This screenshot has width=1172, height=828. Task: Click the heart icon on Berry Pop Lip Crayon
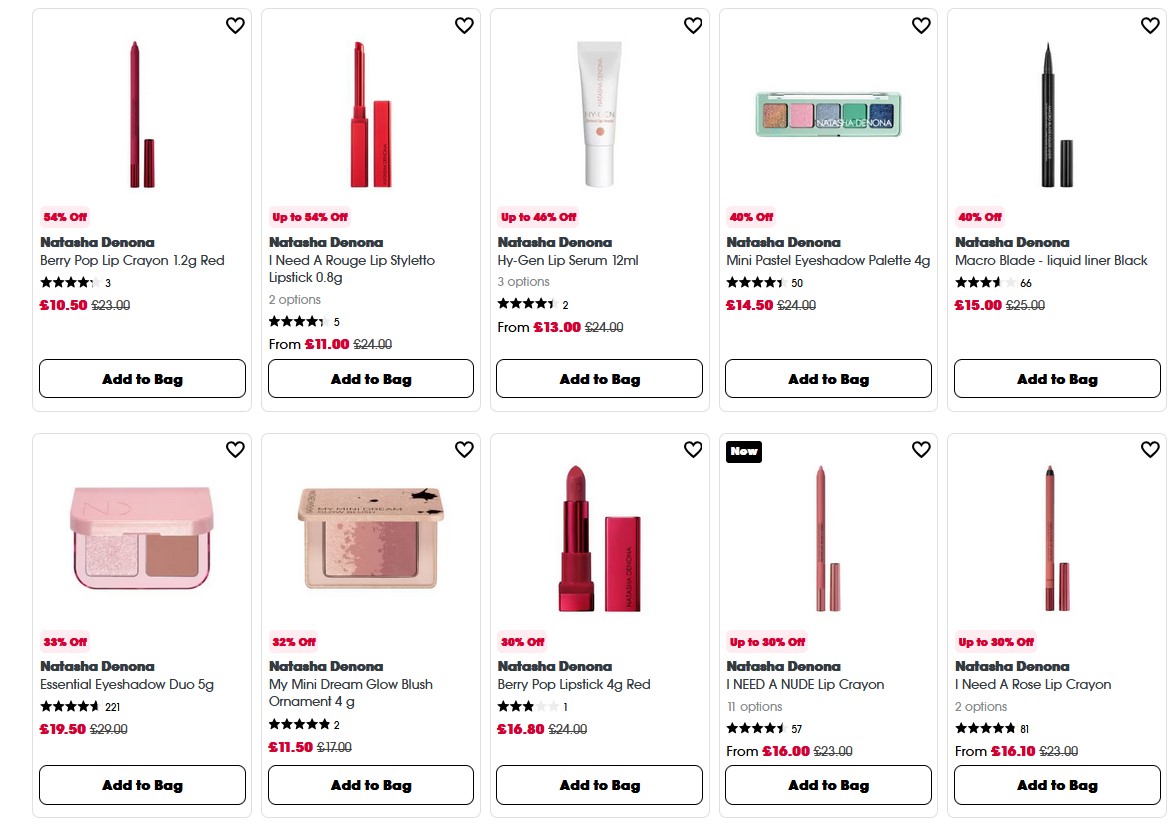[x=235, y=25]
